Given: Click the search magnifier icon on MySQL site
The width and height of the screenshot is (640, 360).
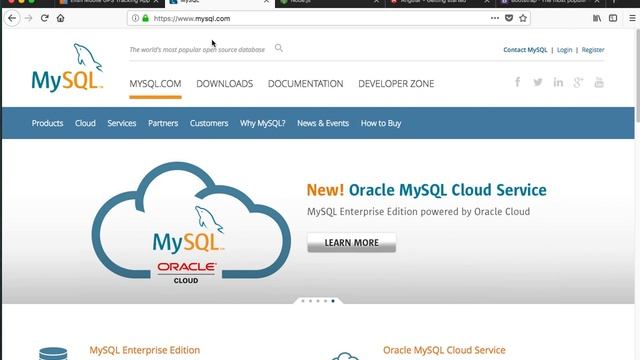Looking at the screenshot, I should 279,48.
